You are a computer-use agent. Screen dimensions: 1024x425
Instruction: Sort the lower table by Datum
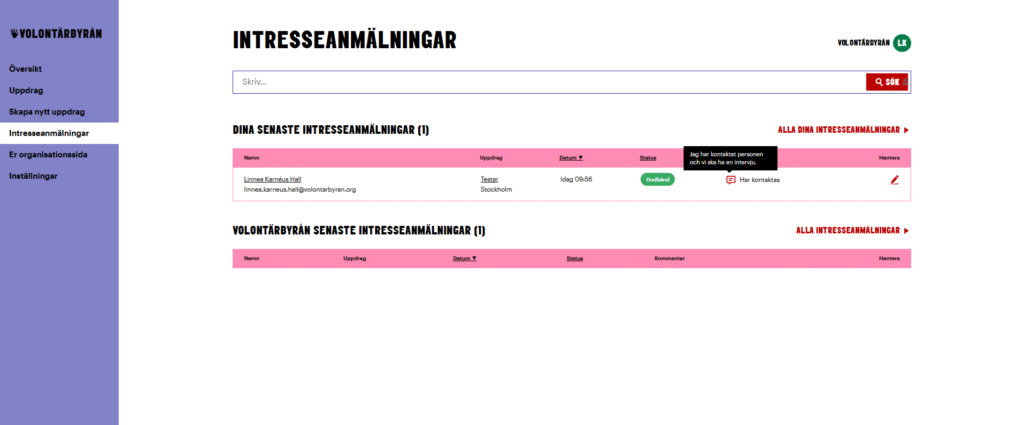pos(465,258)
